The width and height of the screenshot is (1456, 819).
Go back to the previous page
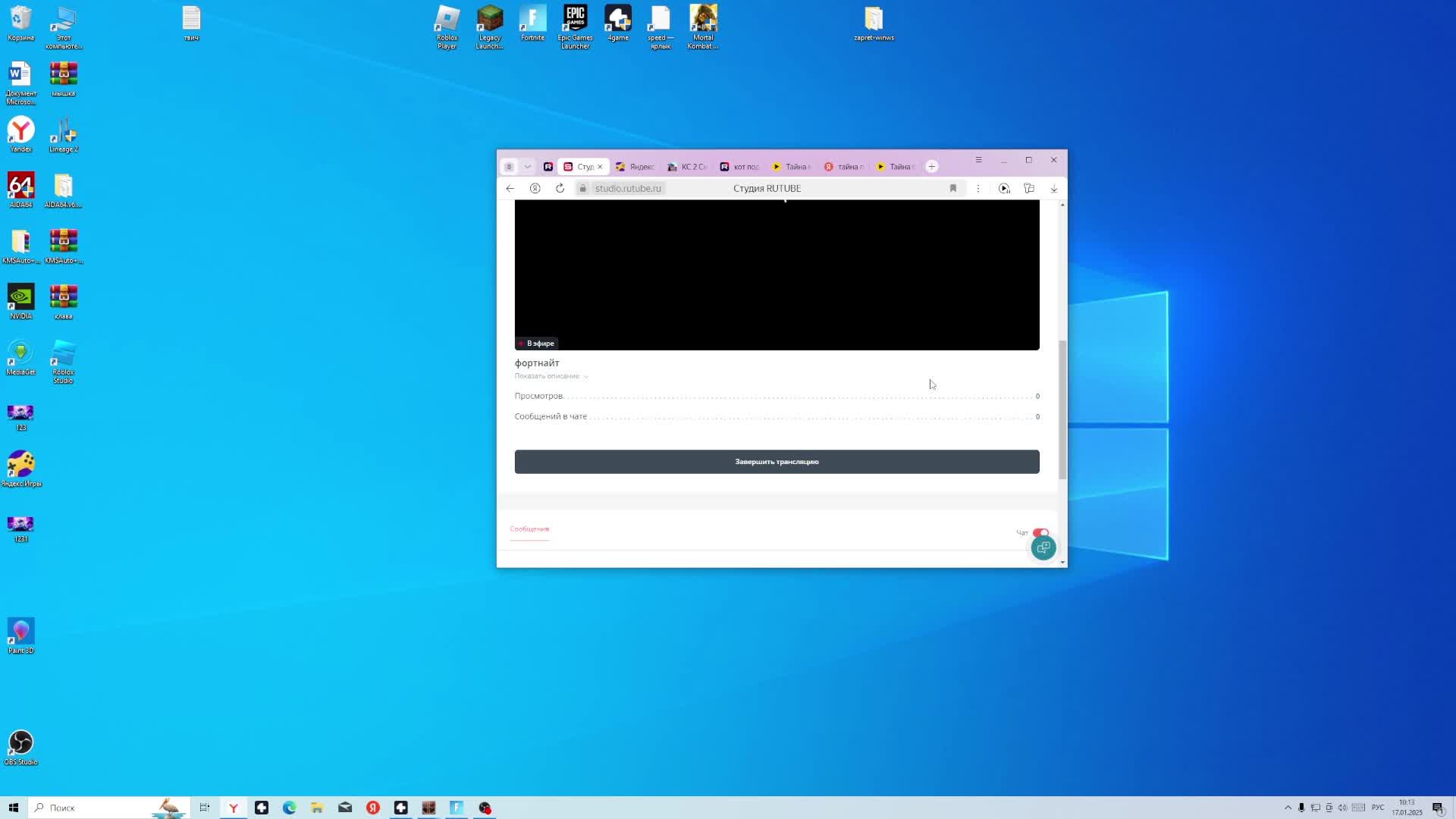pos(510,188)
